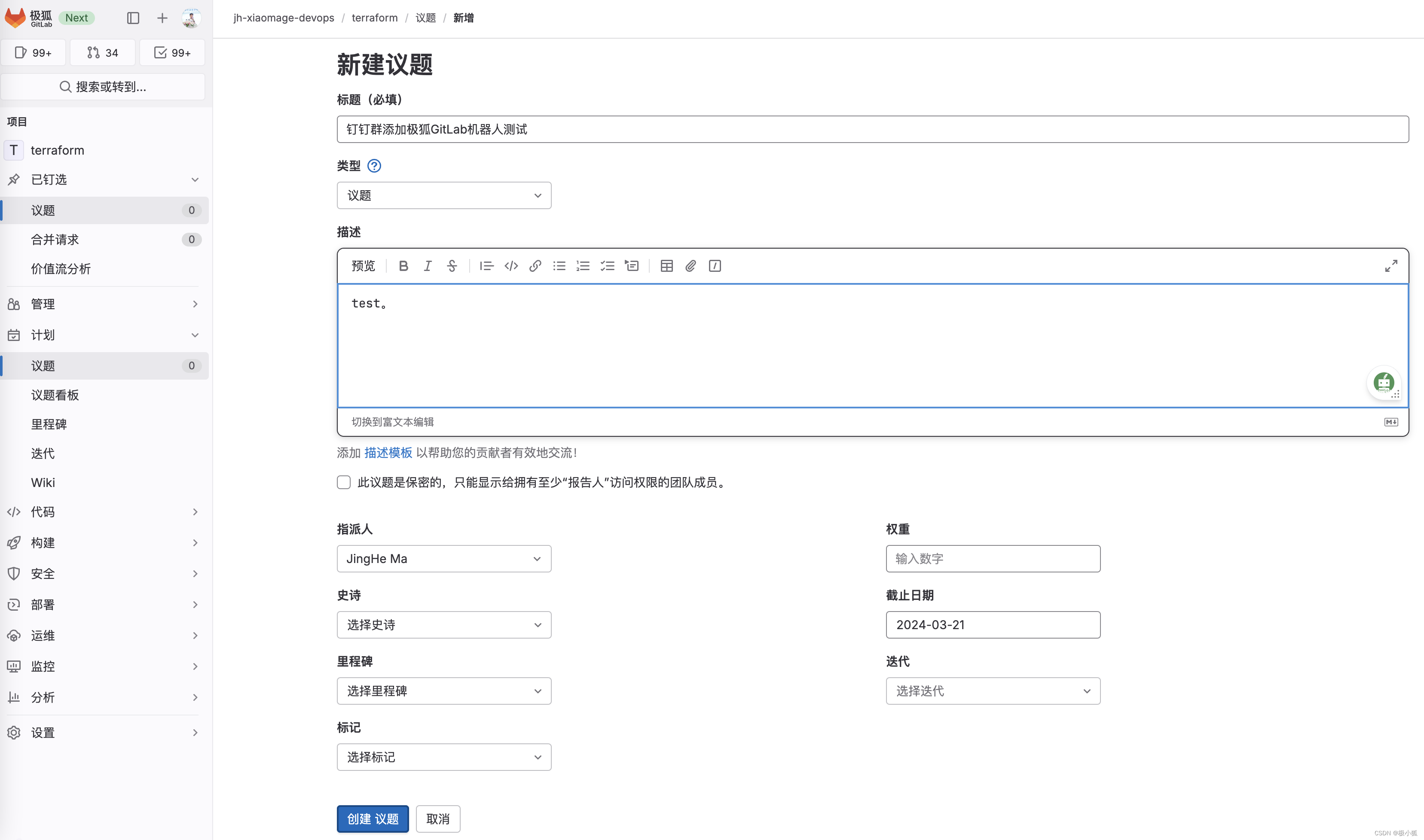Open merge requests counter 34
Screen dimensions: 1424x840
point(103,53)
